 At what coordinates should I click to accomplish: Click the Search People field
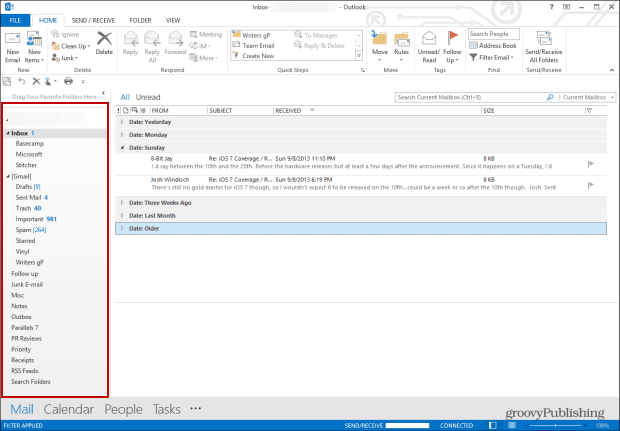click(x=494, y=34)
